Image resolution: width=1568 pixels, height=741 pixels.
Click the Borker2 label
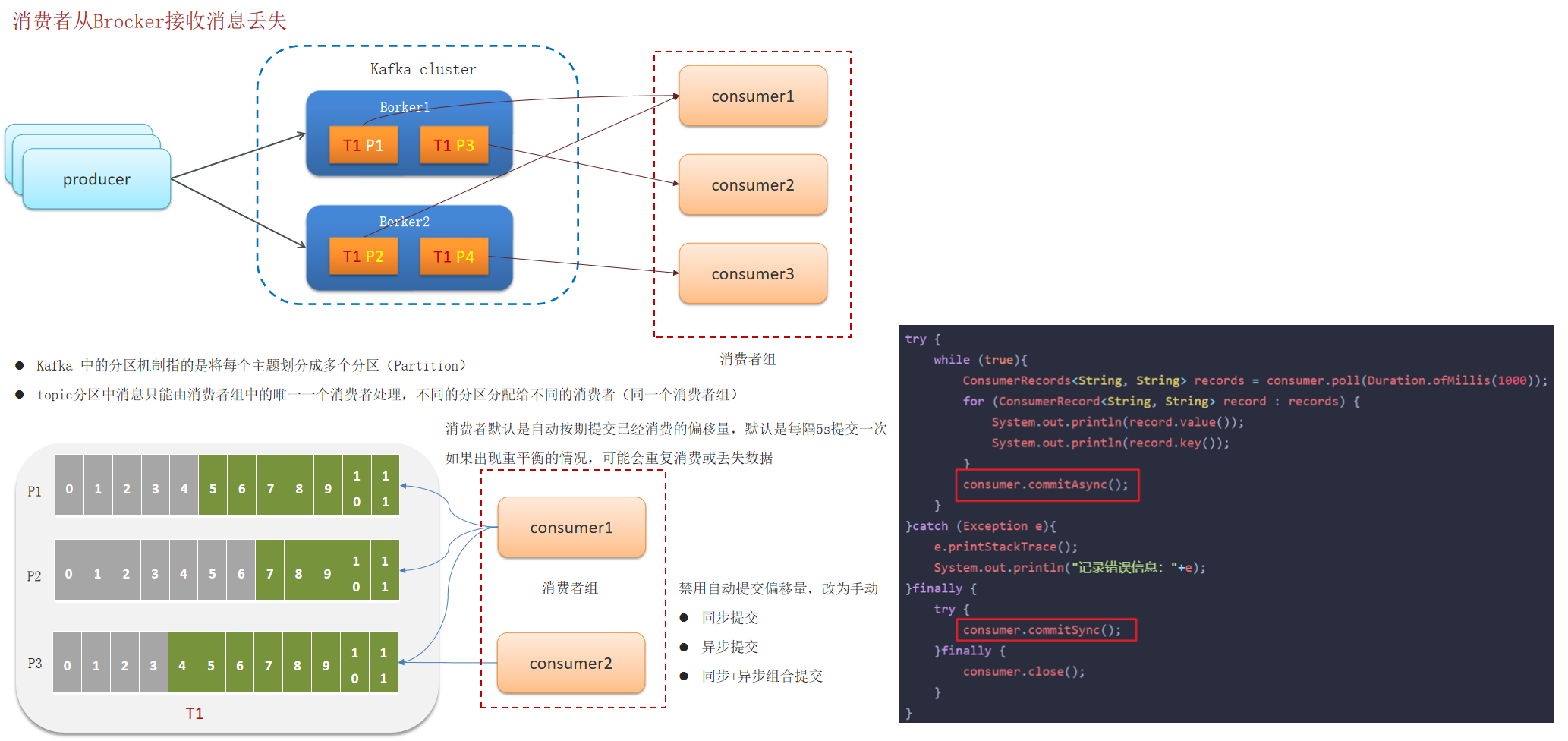pyautogui.click(x=405, y=222)
